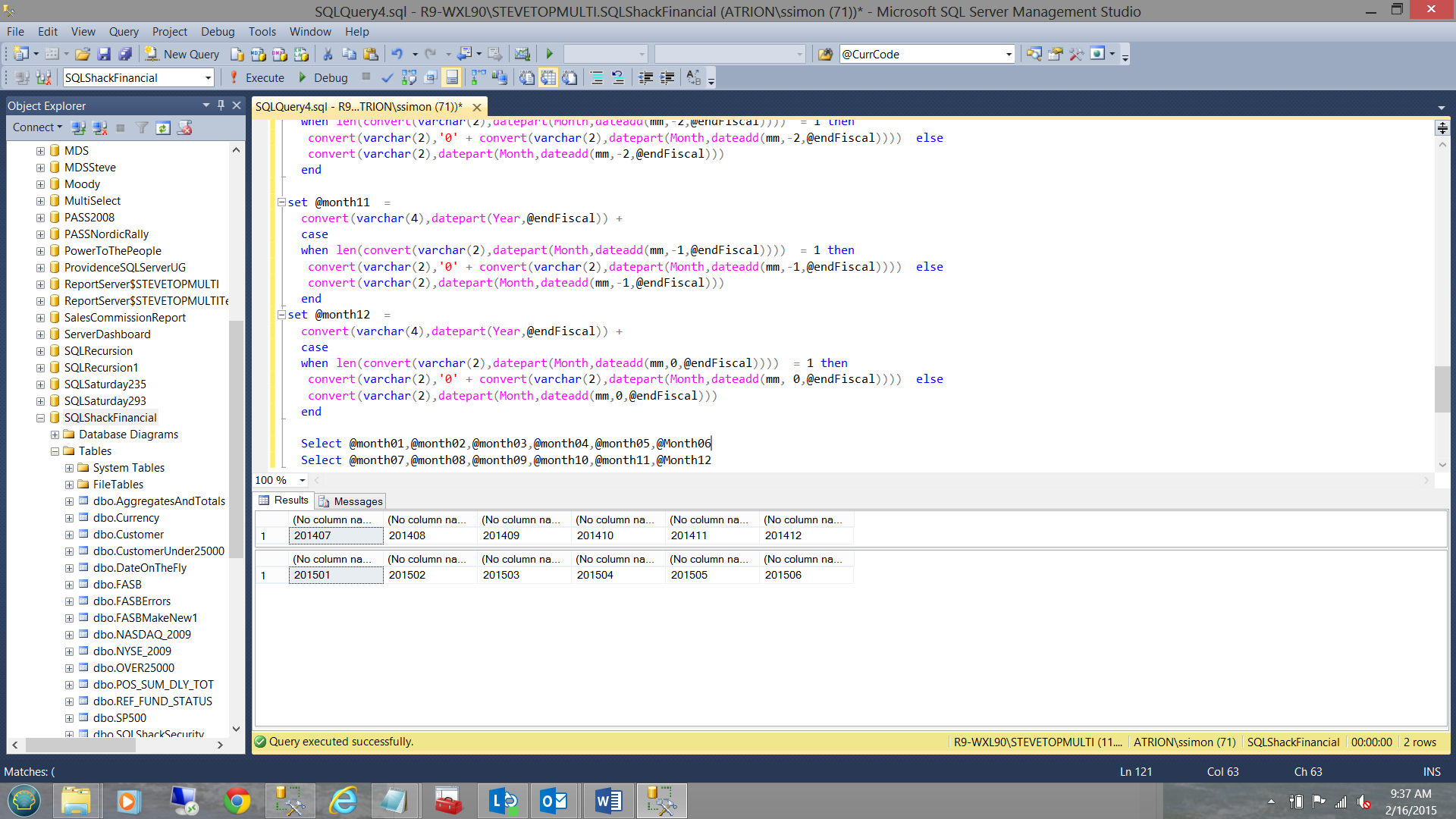This screenshot has height=819, width=1456.
Task: Select the Cut icon on the toolbar
Action: tap(328, 54)
